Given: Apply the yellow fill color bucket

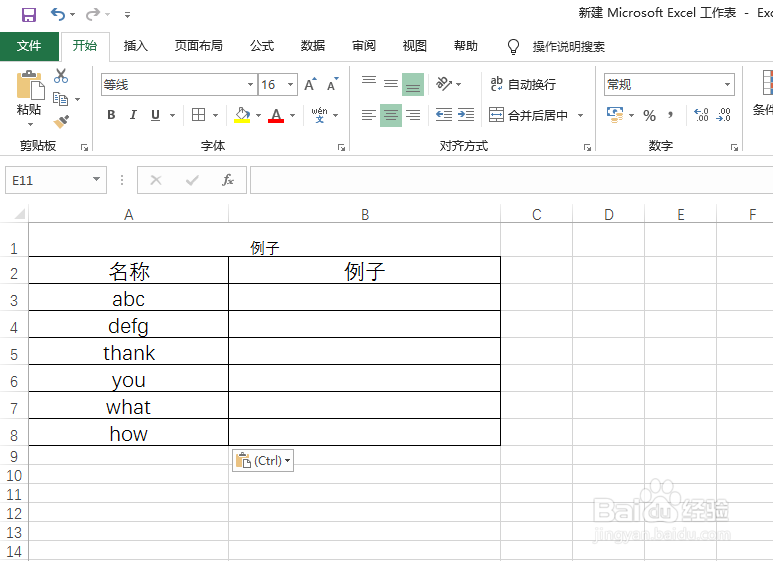Looking at the screenshot, I should point(242,115).
